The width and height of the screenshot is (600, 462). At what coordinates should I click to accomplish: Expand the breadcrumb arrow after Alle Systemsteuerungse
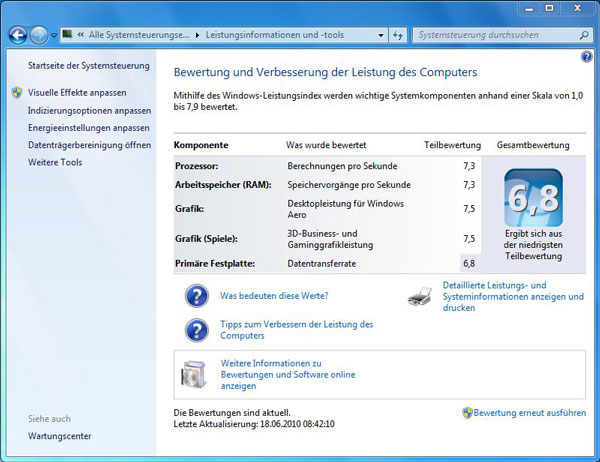tap(197, 35)
